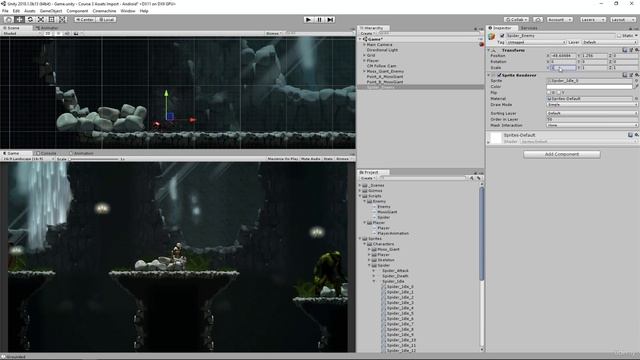Open the Layers dropdown
640x360 pixels.
(592, 20)
